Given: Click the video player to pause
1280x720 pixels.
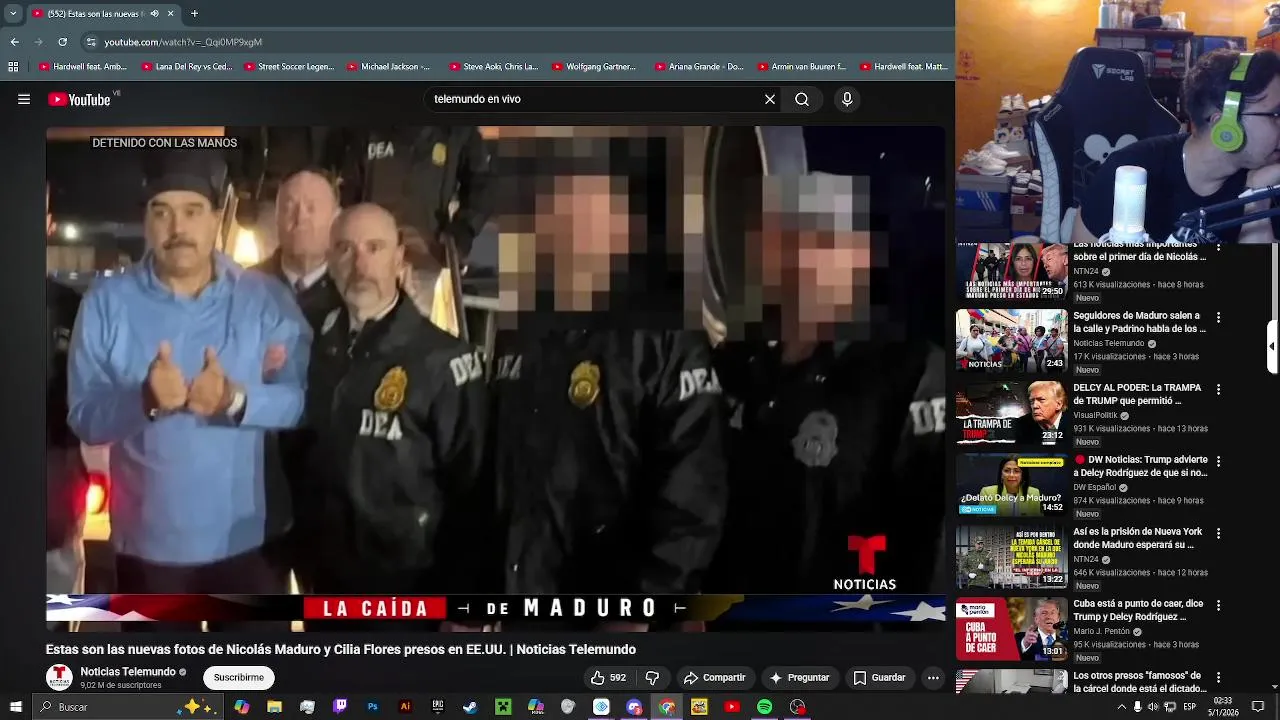Looking at the screenshot, I should point(495,378).
